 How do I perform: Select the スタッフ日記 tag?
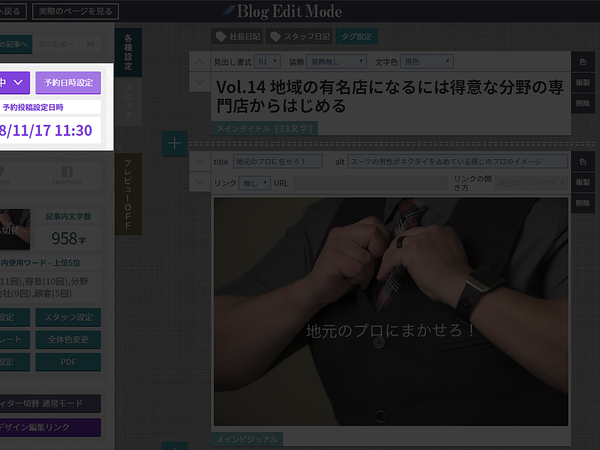pyautogui.click(x=300, y=36)
